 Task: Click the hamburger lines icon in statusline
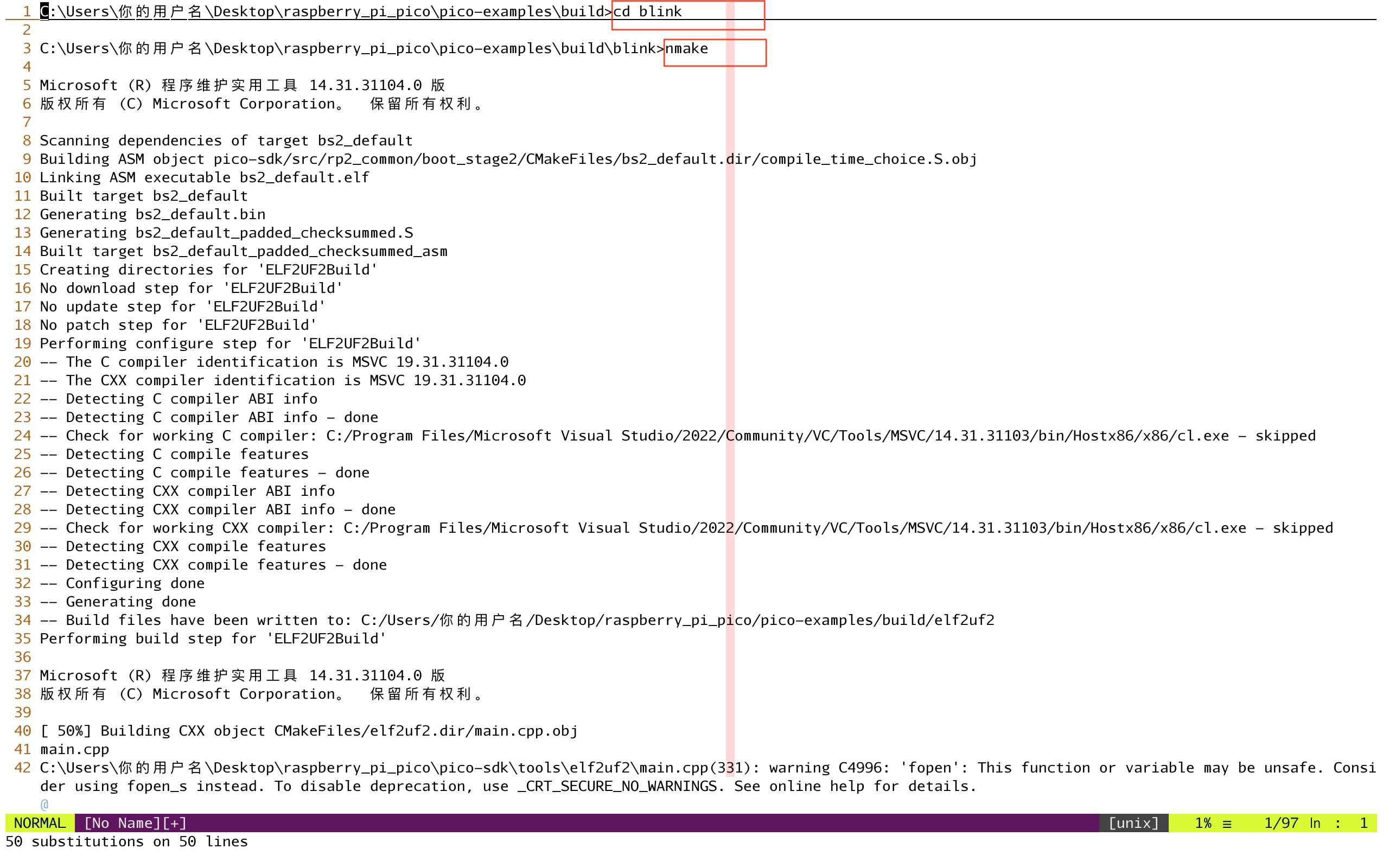click(1227, 824)
